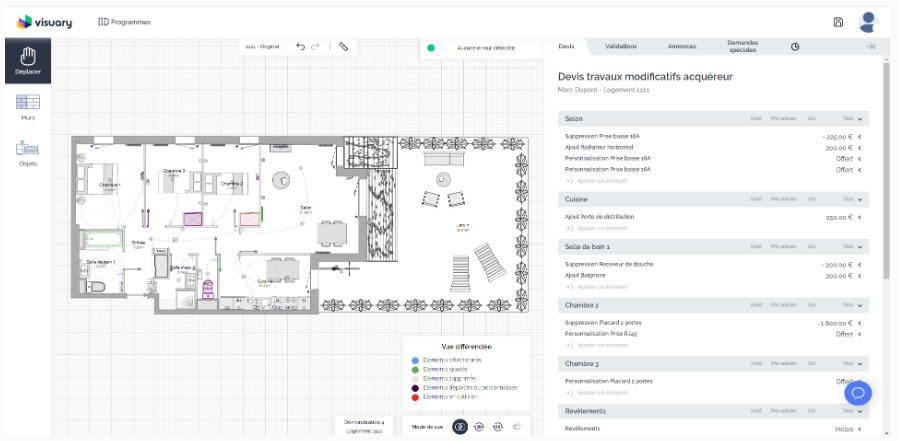Collapse the Cuisine section chevron

pos(860,200)
